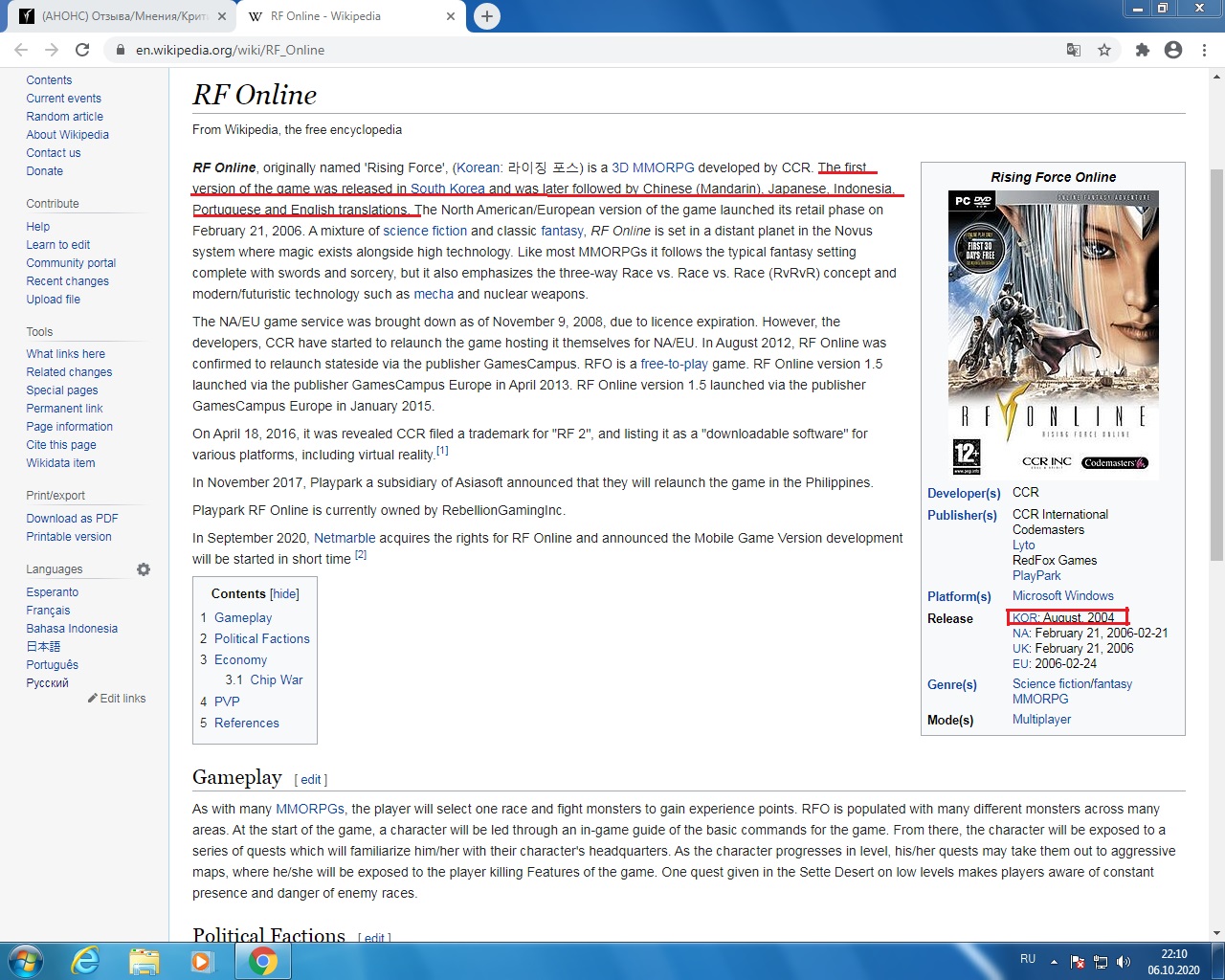Switch to Français language version
Screen dimensions: 1225x980
pos(48,611)
